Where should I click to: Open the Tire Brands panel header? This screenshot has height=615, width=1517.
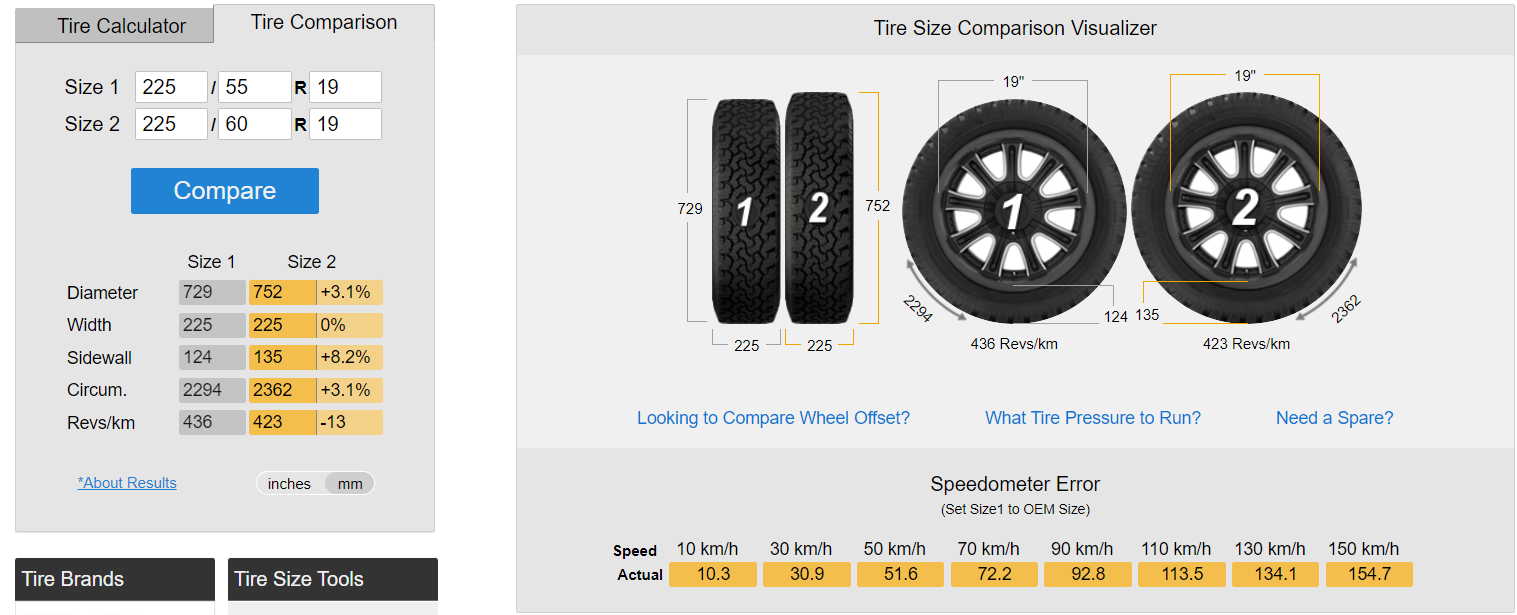pos(115,579)
